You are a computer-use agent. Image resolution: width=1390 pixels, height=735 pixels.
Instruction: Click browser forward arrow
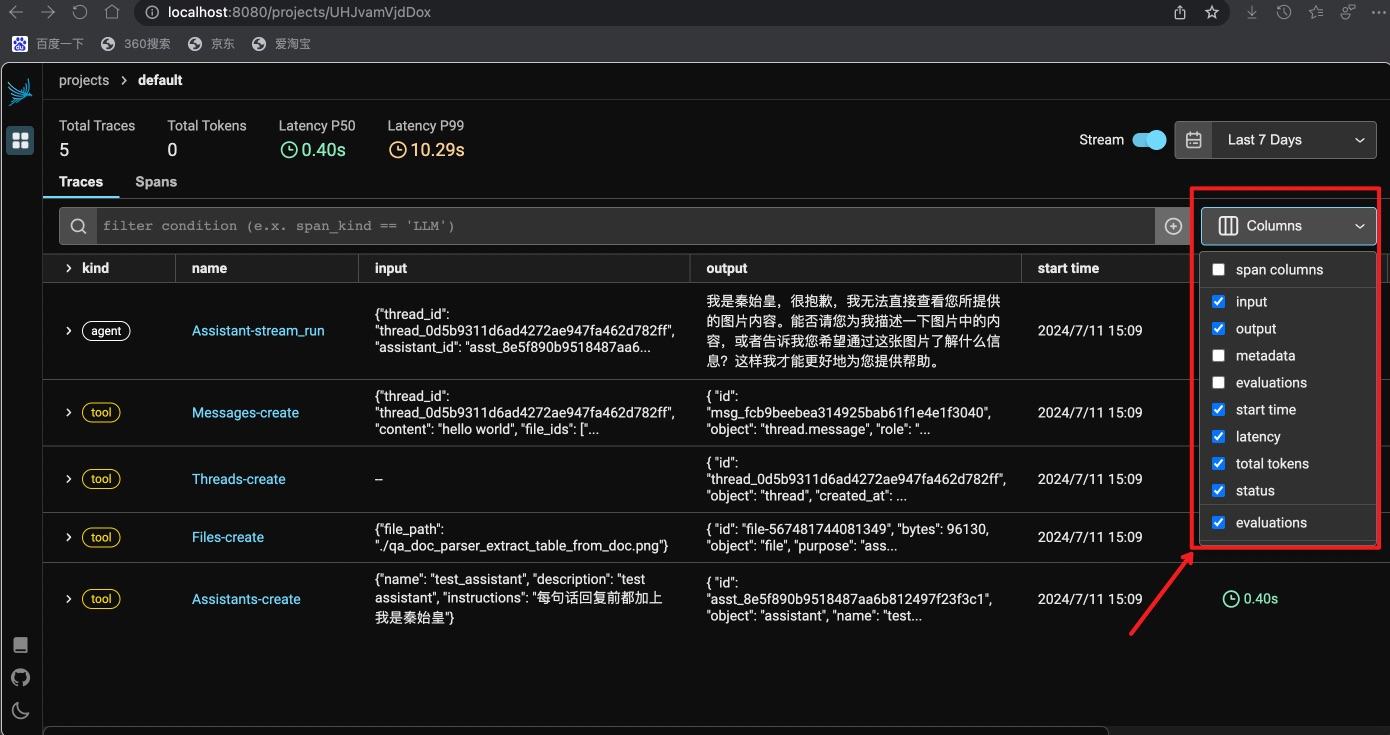pyautogui.click(x=48, y=13)
